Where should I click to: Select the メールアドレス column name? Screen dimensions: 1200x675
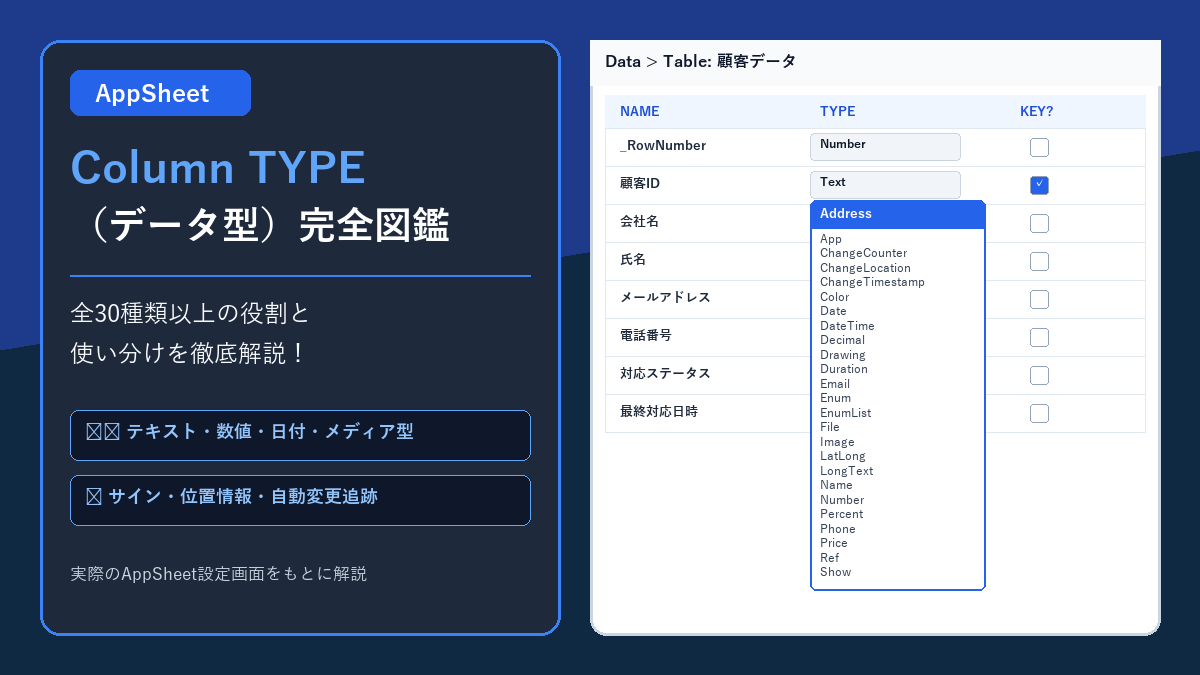coord(665,298)
